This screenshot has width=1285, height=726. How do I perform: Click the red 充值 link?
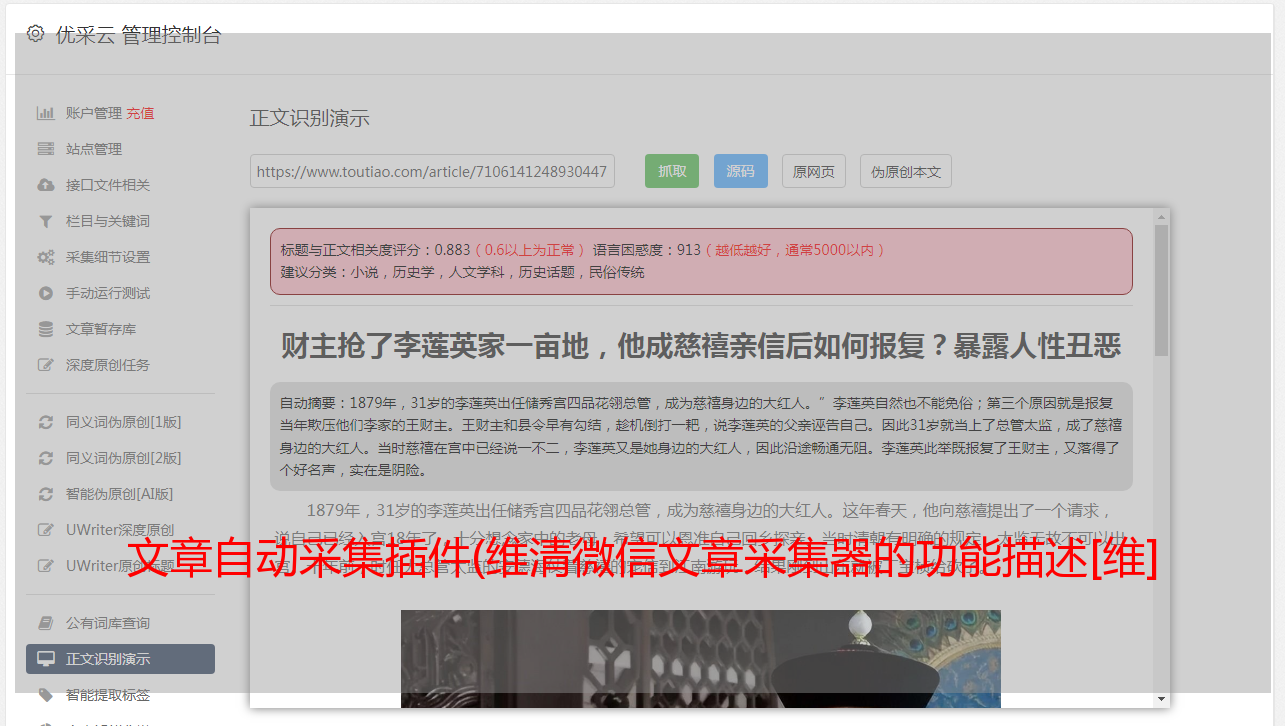click(x=140, y=113)
